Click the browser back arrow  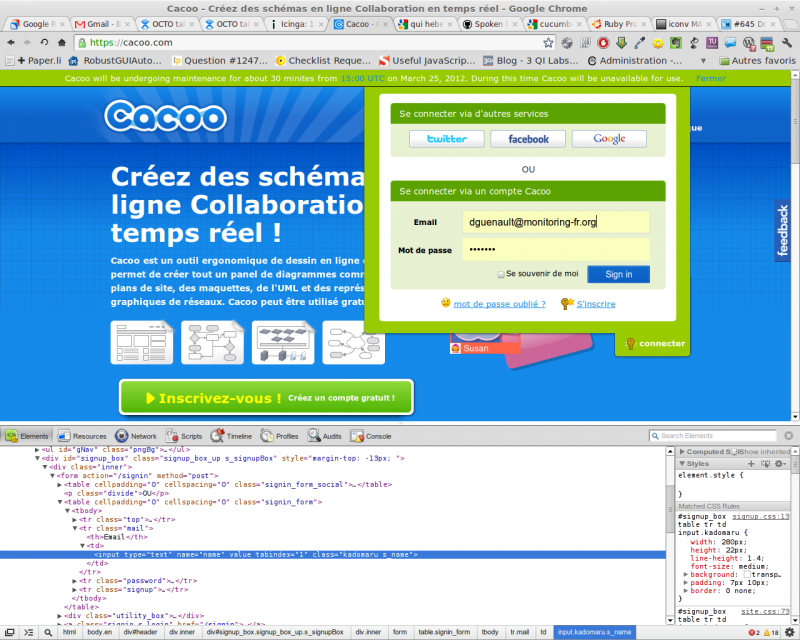[11, 42]
